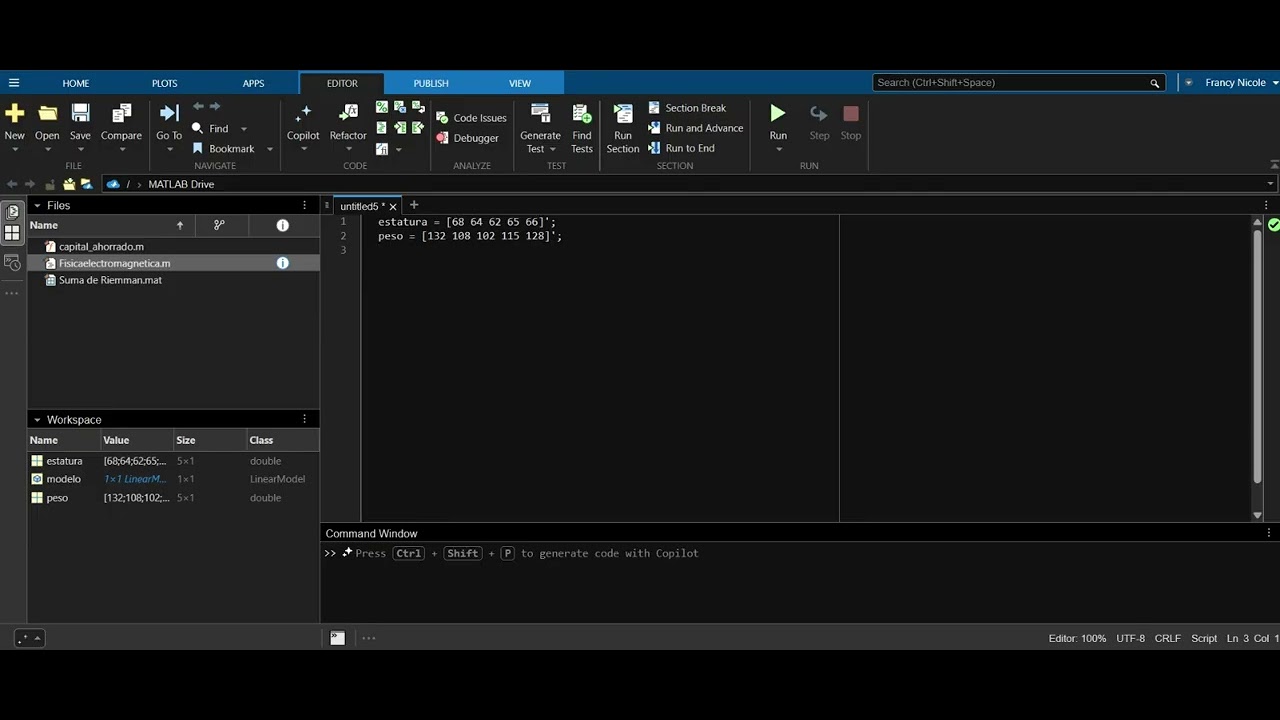Open the Debugger panel

pos(467,138)
